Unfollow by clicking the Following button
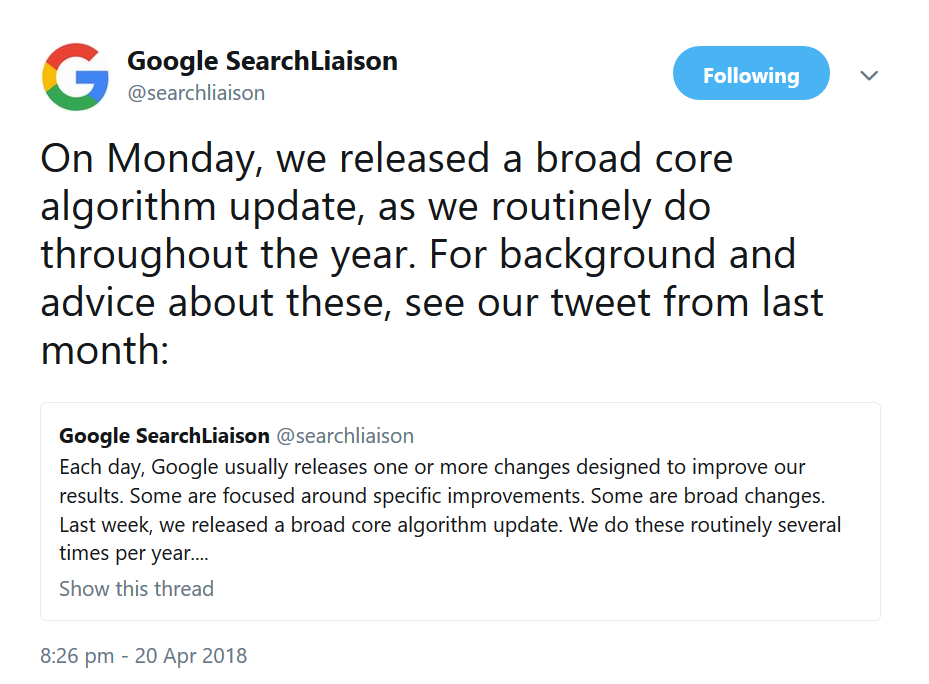 point(751,73)
